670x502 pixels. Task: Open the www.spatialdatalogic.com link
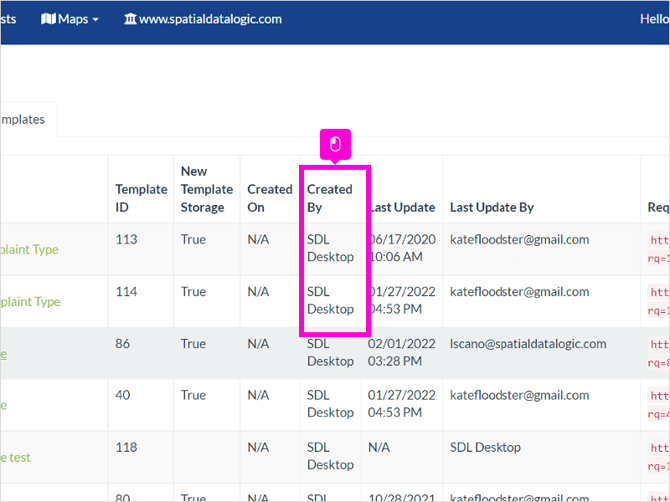203,19
